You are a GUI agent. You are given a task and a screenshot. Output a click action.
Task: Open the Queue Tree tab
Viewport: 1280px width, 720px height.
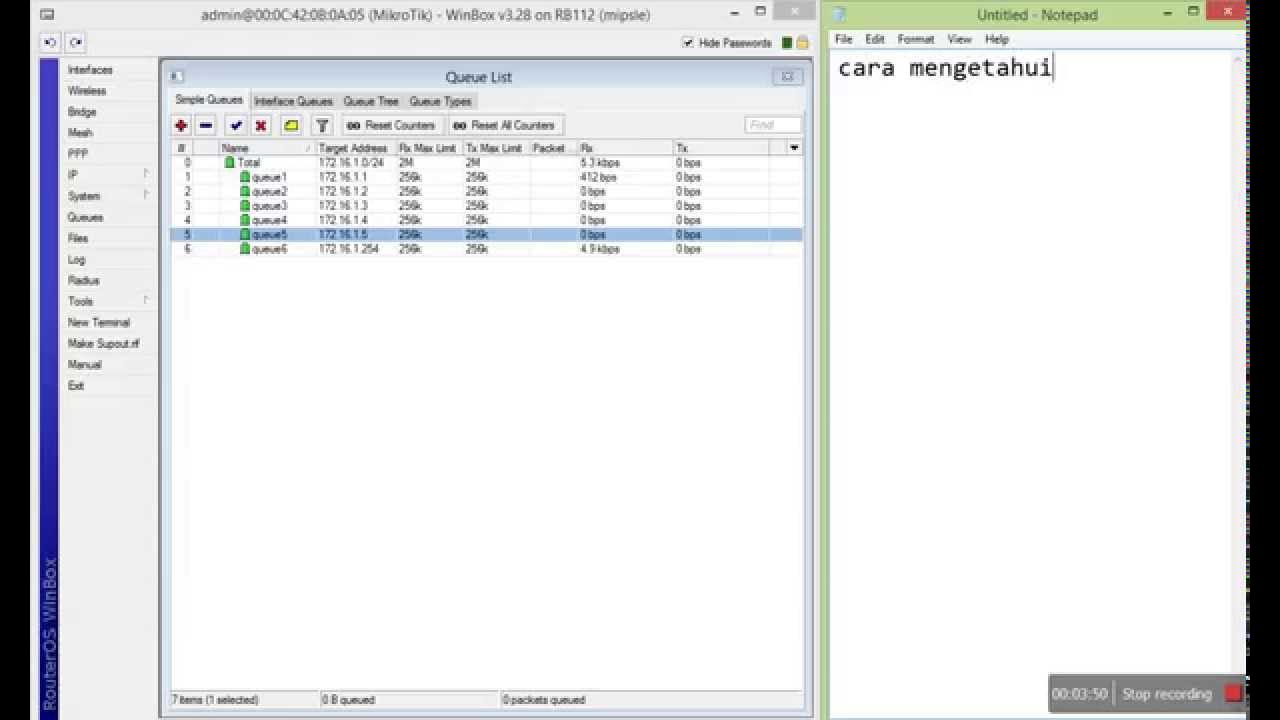coord(371,101)
